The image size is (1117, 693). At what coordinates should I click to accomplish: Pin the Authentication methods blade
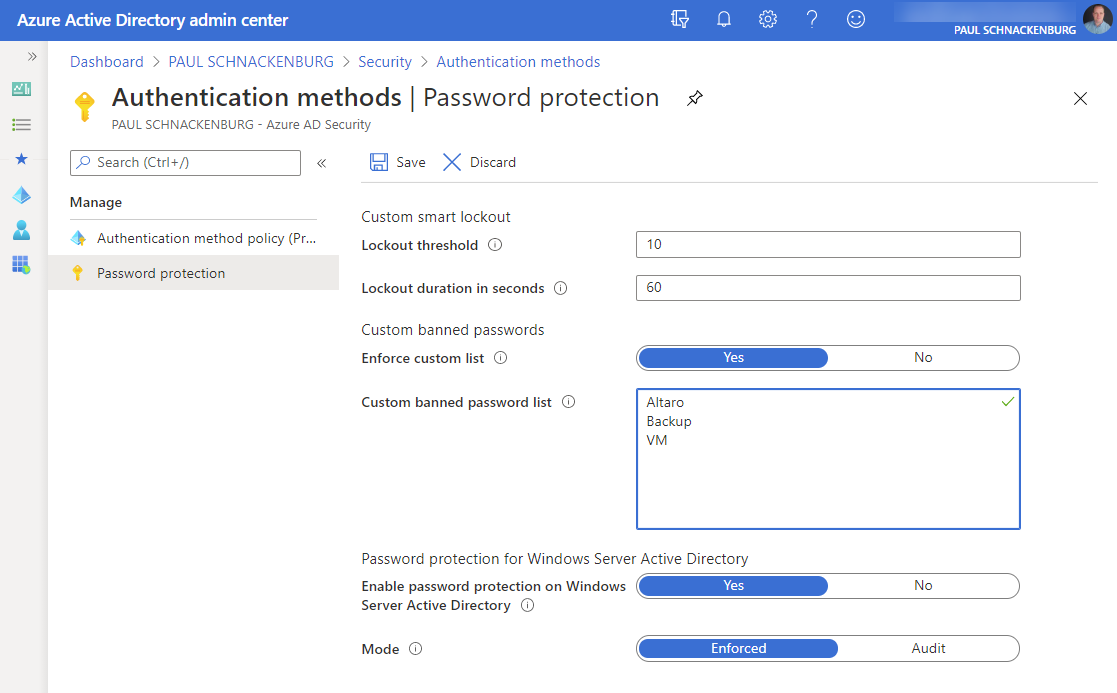695,98
